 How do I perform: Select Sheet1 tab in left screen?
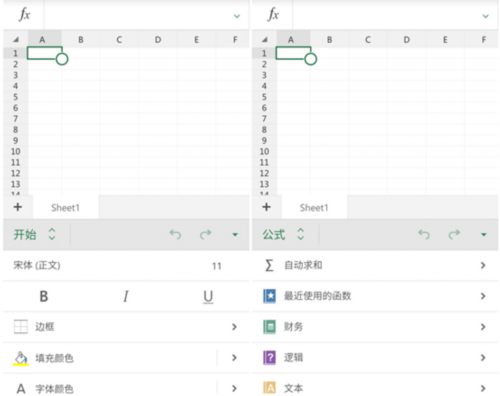pyautogui.click(x=65, y=208)
